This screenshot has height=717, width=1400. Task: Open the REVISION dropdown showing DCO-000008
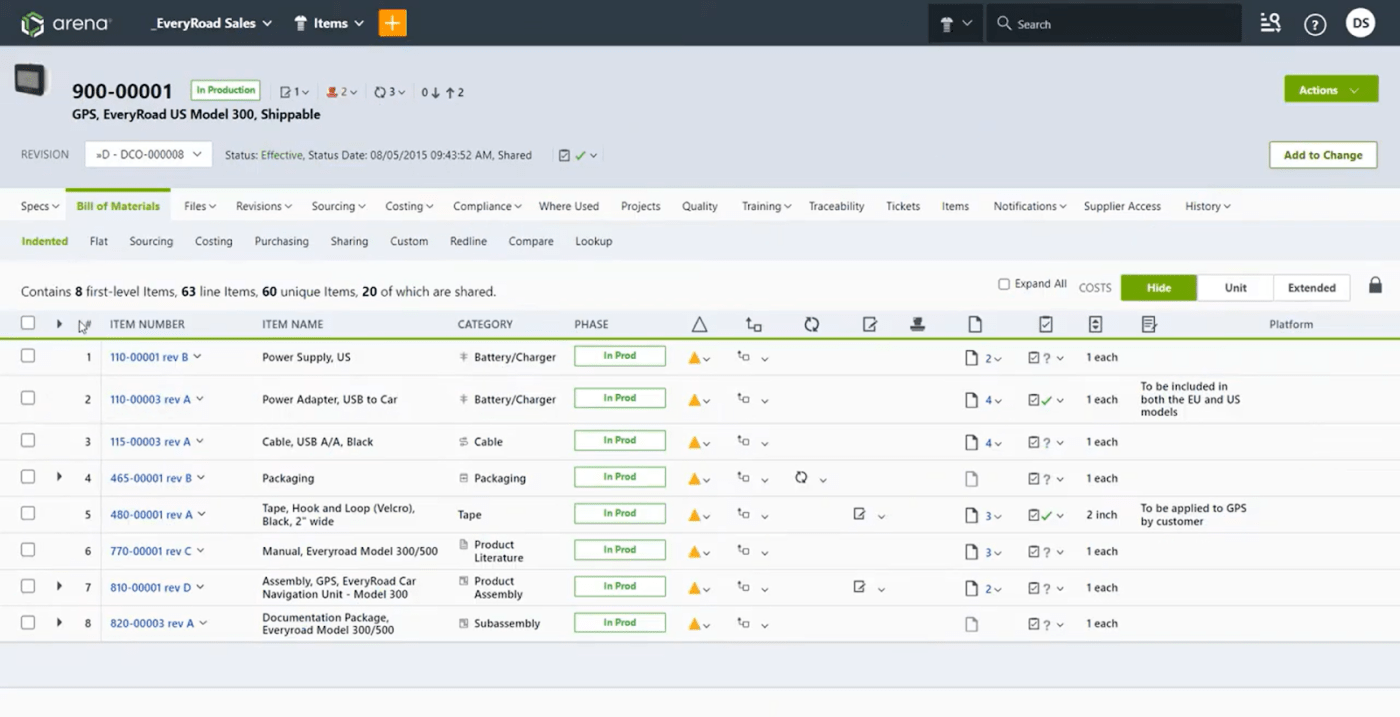coord(147,155)
